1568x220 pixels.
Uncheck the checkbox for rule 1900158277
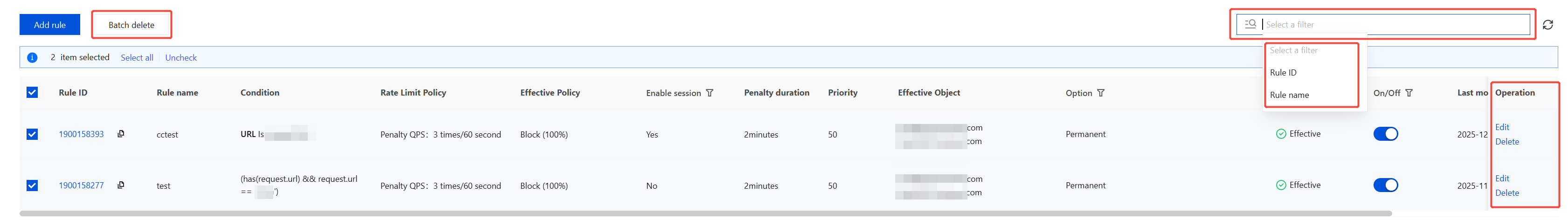click(x=32, y=186)
